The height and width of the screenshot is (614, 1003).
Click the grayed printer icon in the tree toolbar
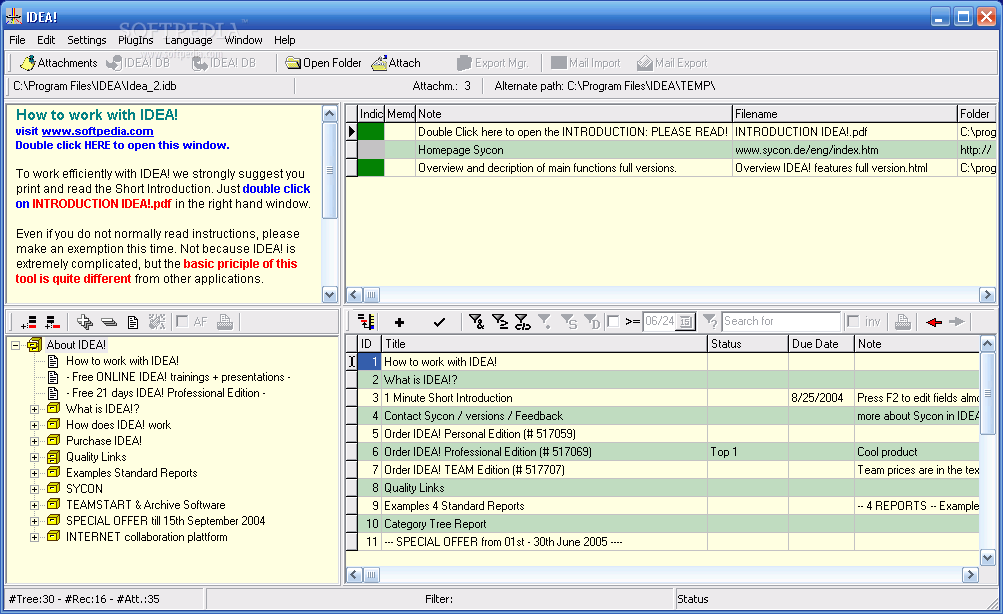tap(225, 322)
